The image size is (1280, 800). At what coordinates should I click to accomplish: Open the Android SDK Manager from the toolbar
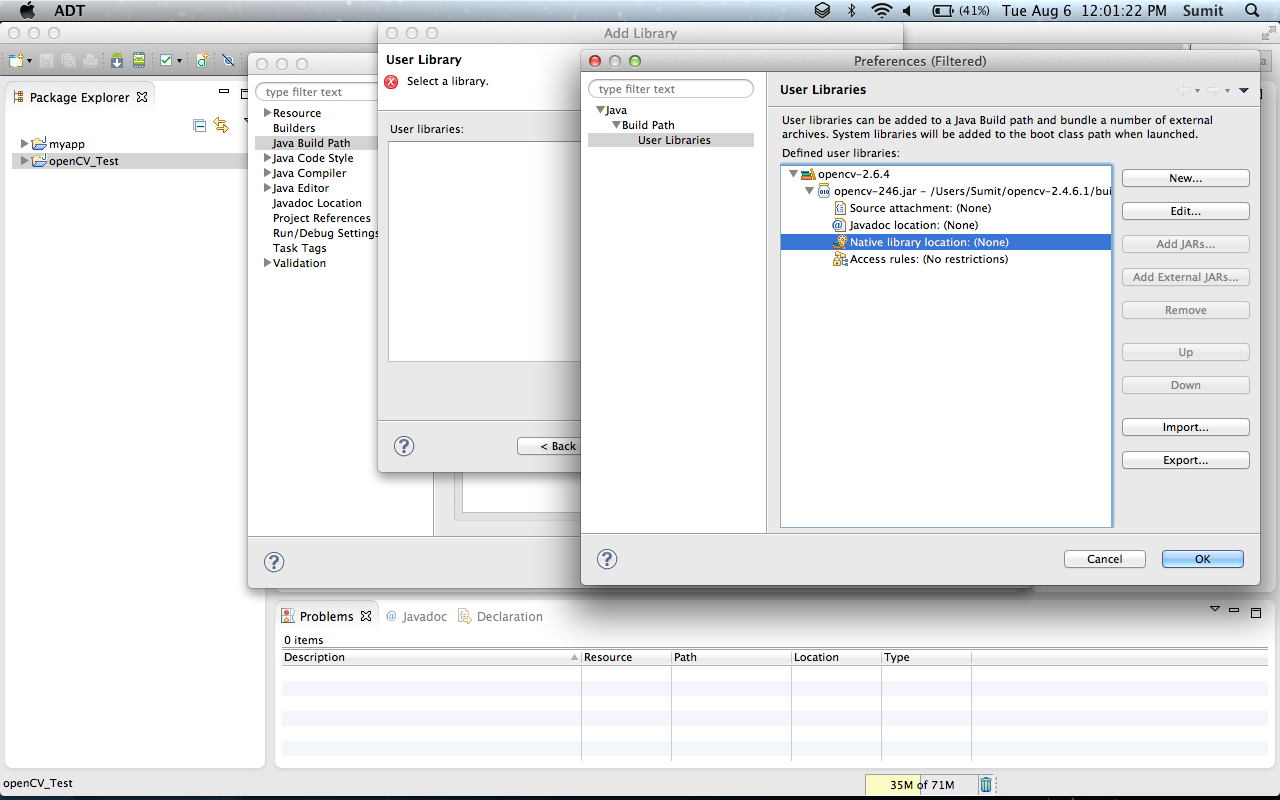tap(117, 60)
